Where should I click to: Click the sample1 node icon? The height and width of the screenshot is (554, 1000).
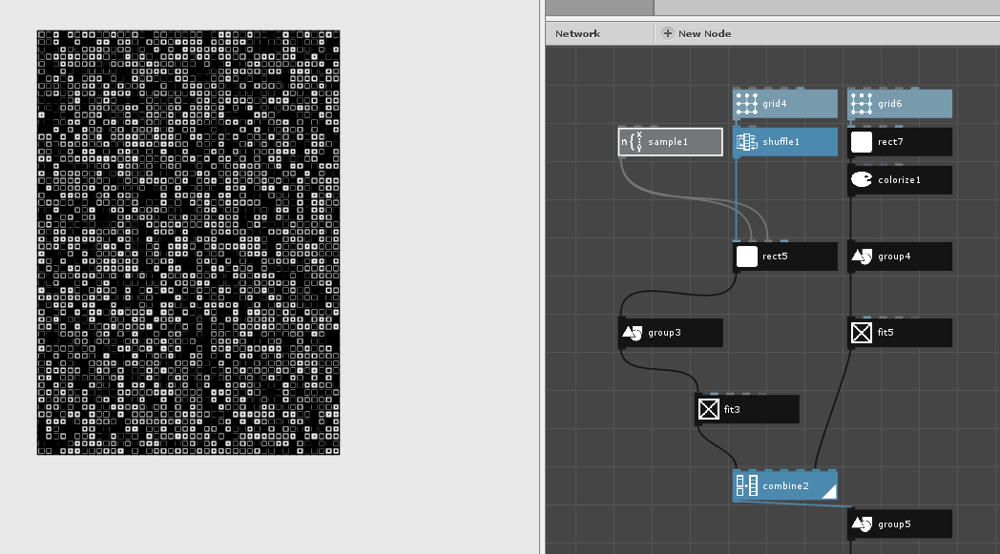click(x=632, y=142)
